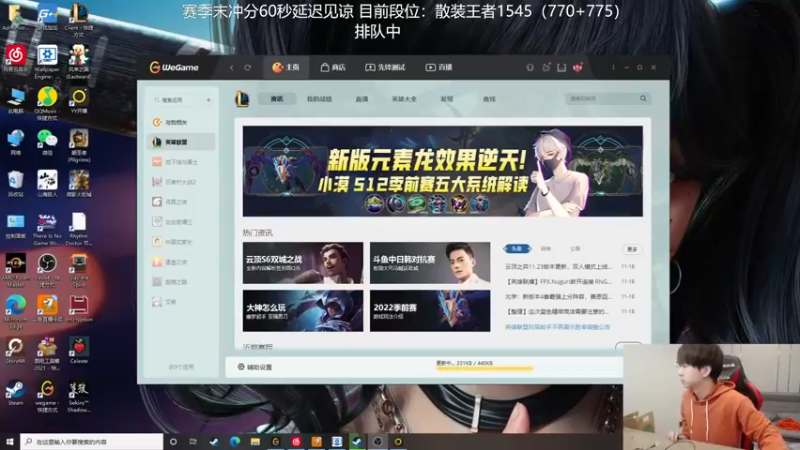Image resolution: width=800 pixels, height=450 pixels.
Task: Open There Is No Game desktop shortcut
Action: click(x=47, y=229)
